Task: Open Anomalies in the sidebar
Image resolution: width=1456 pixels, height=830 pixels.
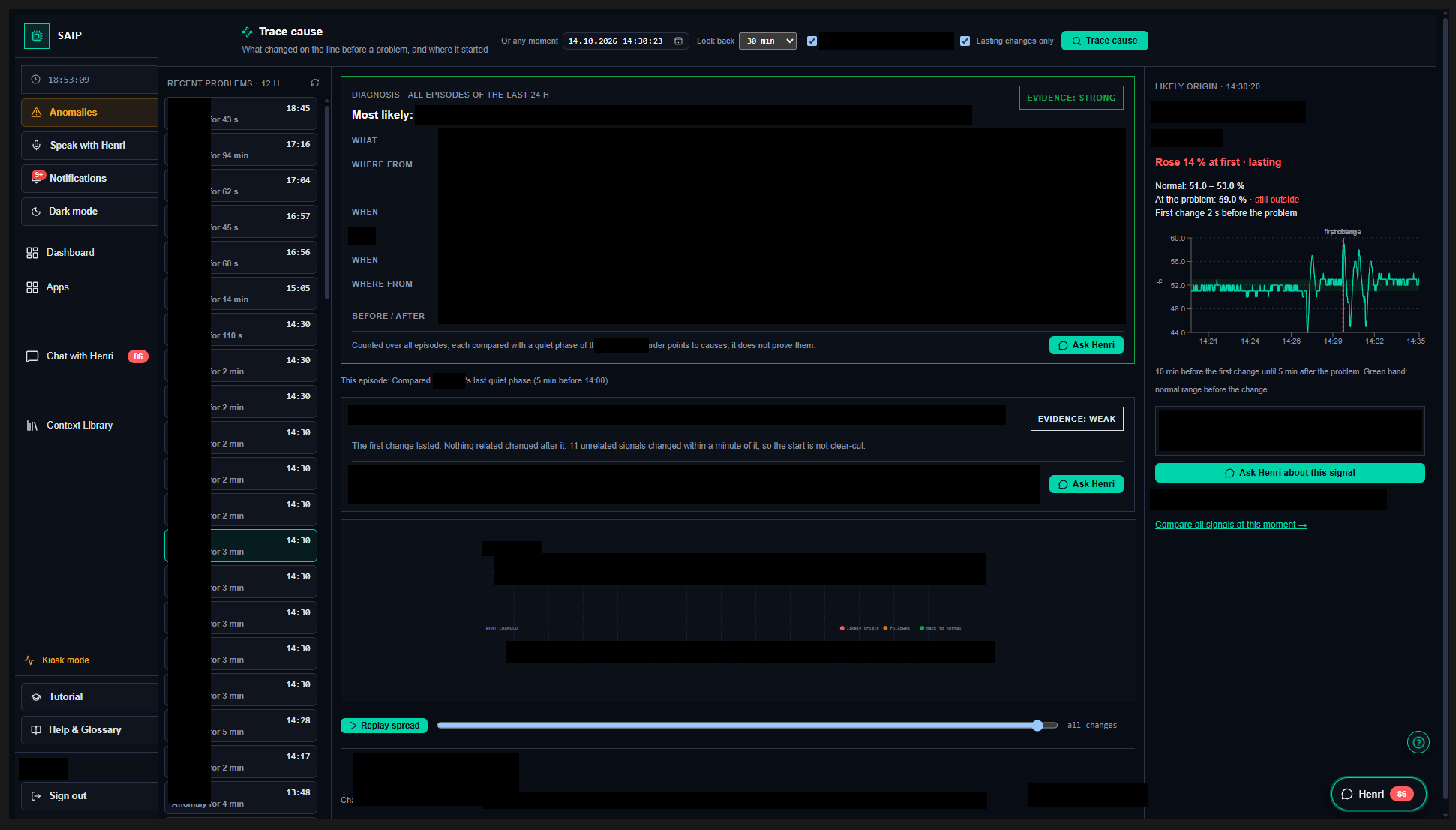Action: pos(89,113)
